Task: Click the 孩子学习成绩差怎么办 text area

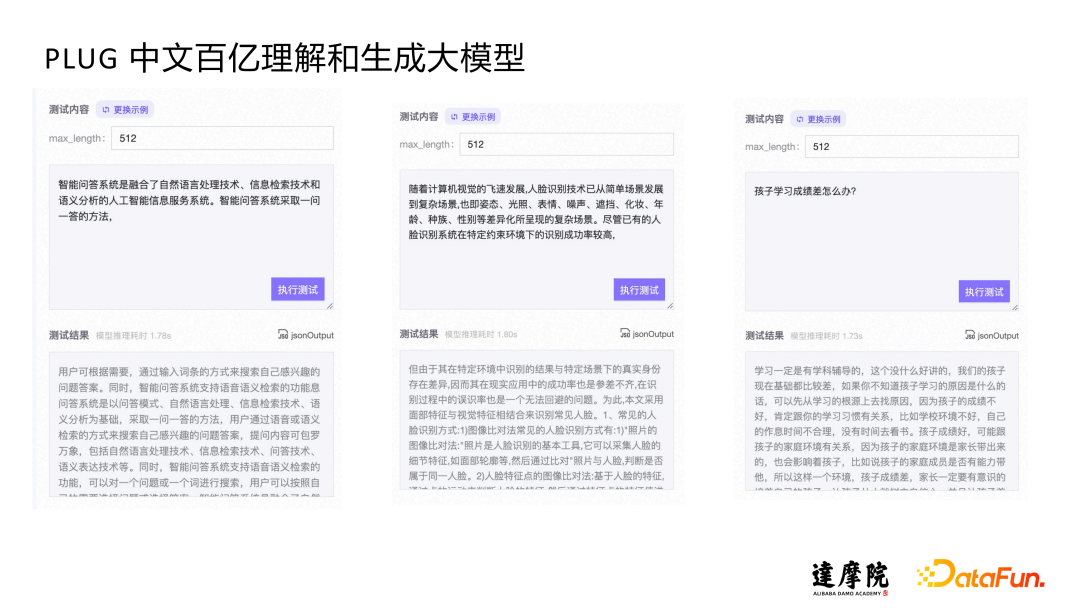Action: tap(882, 242)
